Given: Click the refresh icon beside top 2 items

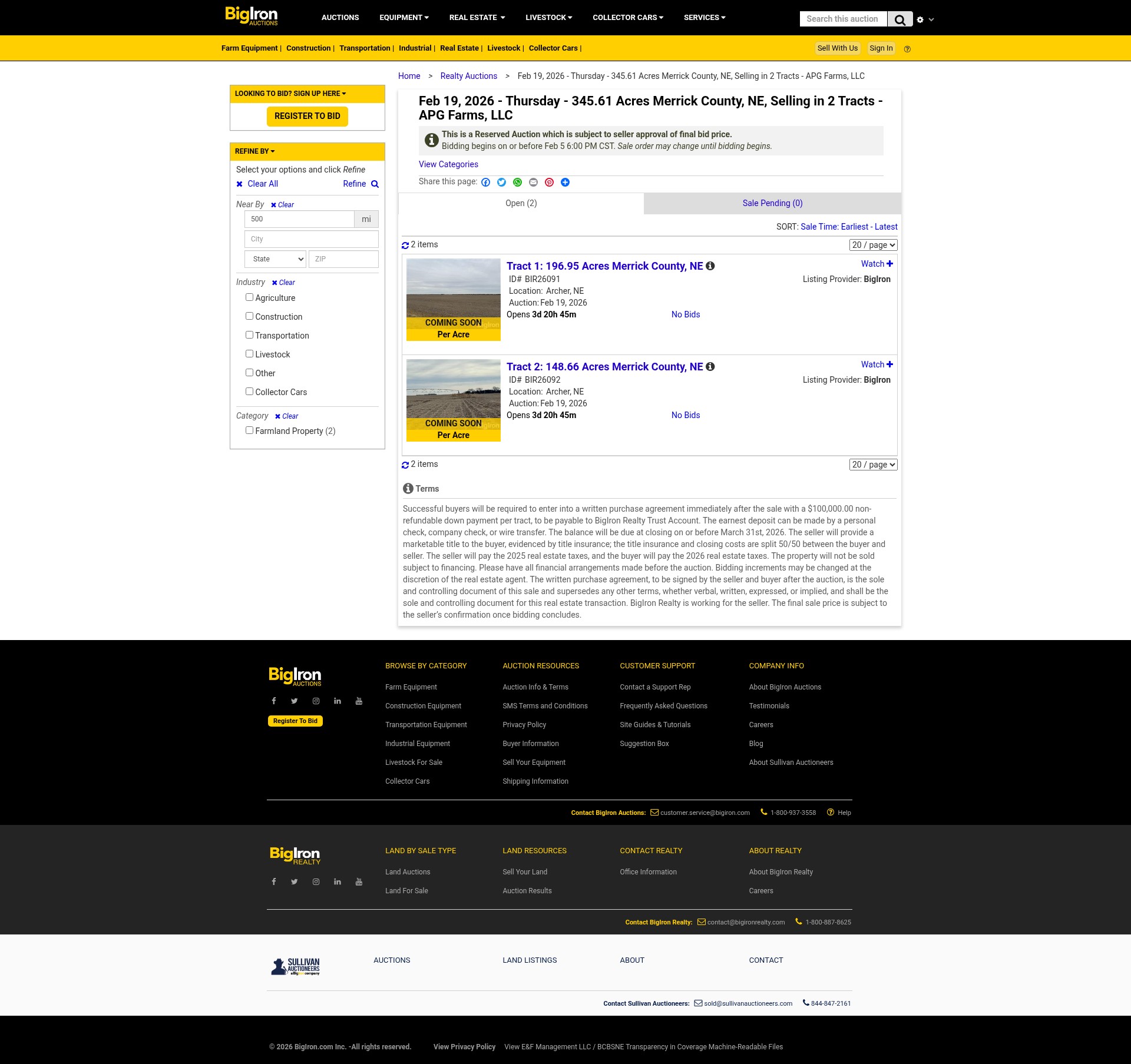Looking at the screenshot, I should coord(405,246).
